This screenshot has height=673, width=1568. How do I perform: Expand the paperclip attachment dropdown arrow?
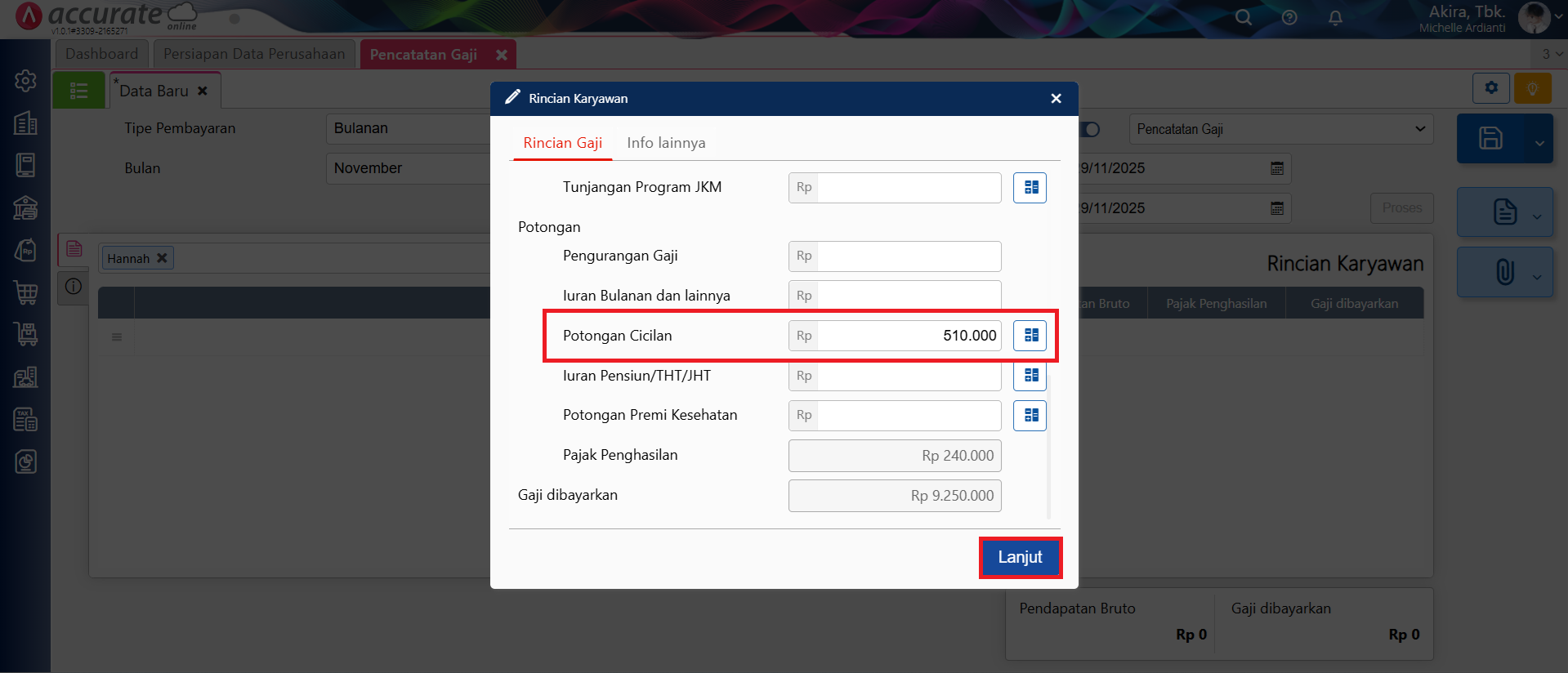[1537, 276]
